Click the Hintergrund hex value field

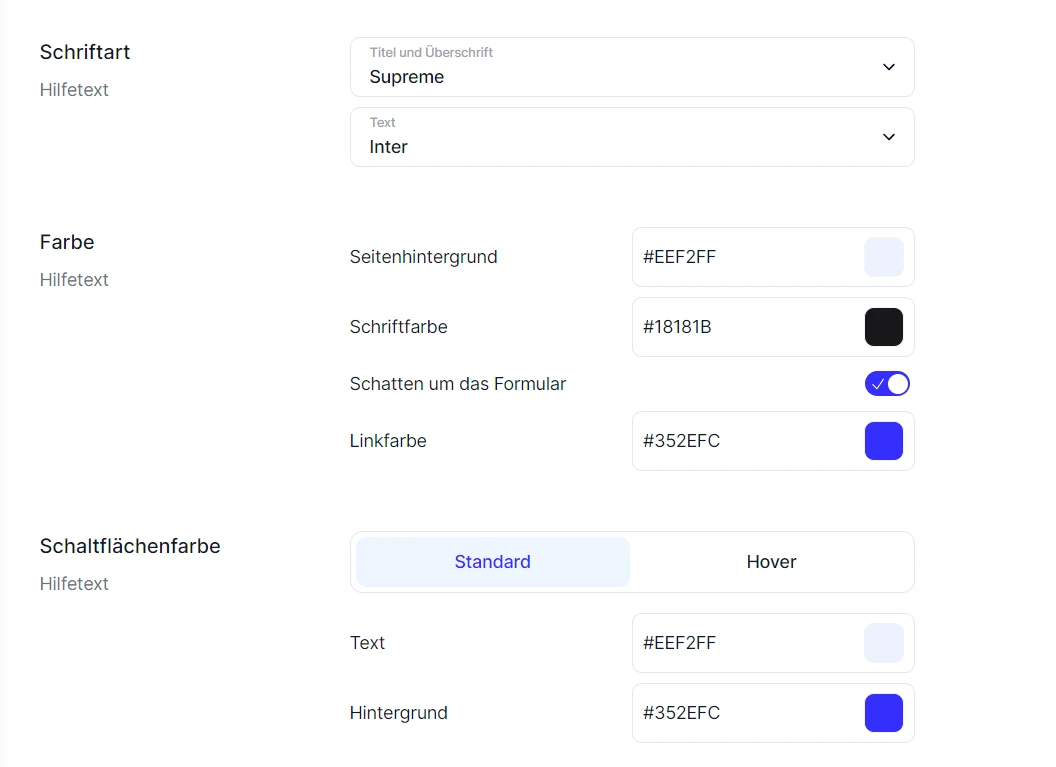tap(773, 713)
